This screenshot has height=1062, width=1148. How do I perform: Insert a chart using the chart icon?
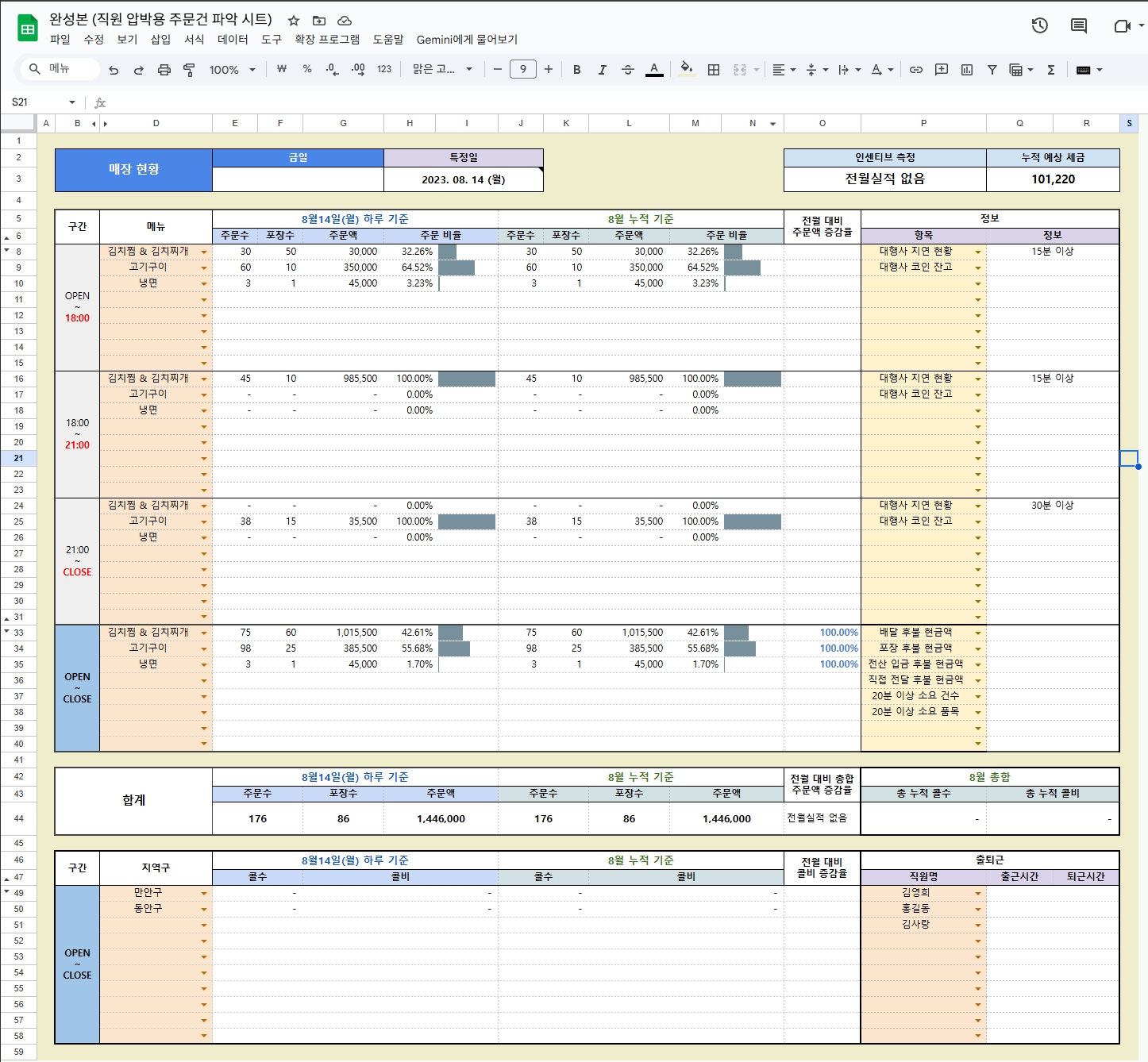click(x=966, y=70)
